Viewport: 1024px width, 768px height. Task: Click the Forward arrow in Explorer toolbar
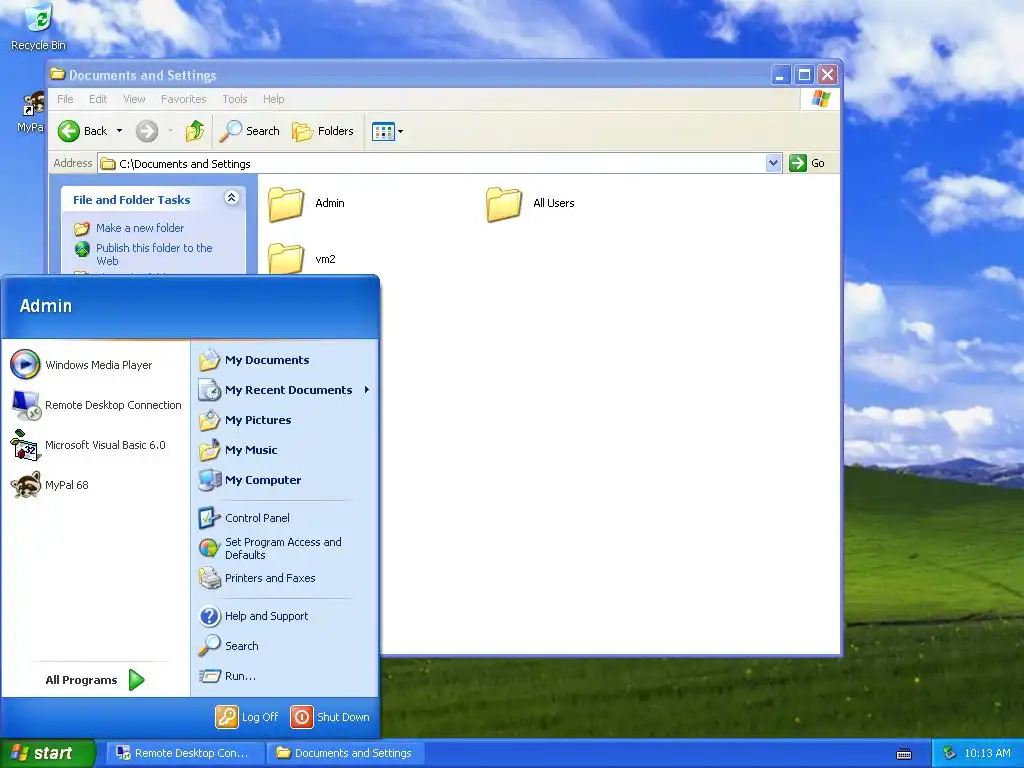coord(147,131)
